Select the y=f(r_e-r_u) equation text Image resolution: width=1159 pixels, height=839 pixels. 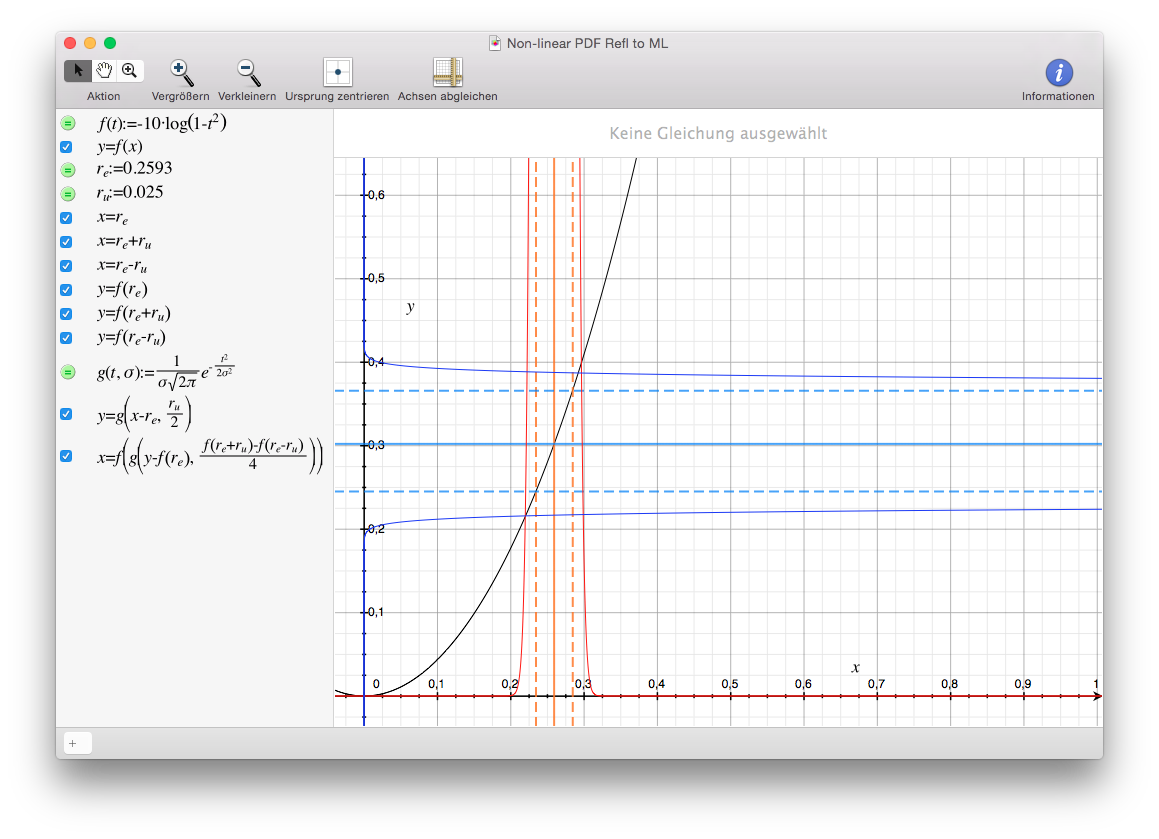[131, 338]
